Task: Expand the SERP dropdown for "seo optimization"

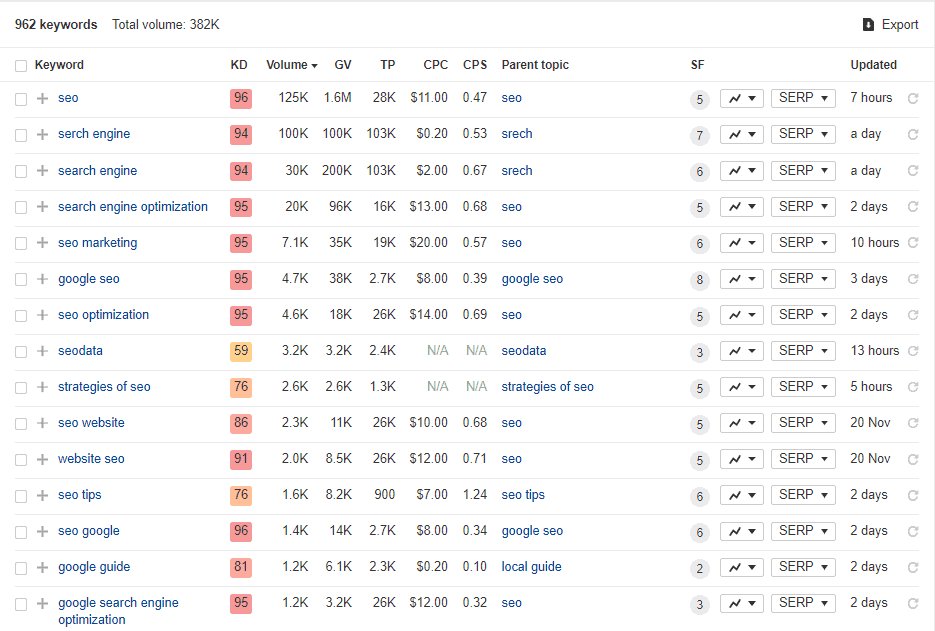Action: coord(802,314)
